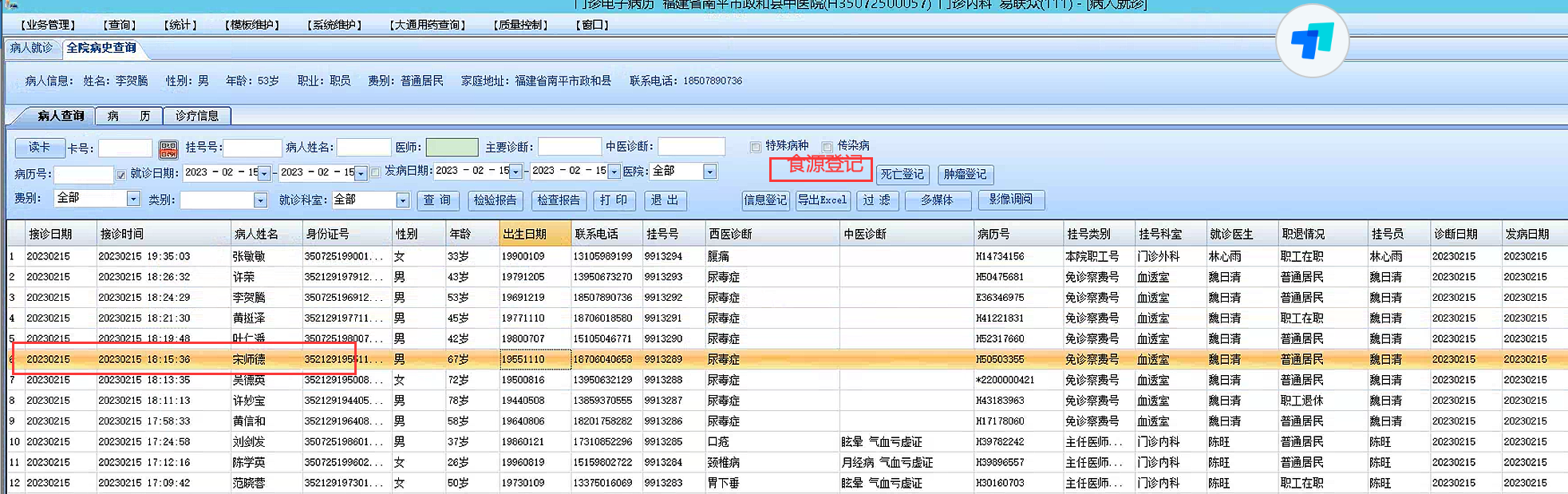Switch to the 病人就诊 tab

click(x=31, y=48)
